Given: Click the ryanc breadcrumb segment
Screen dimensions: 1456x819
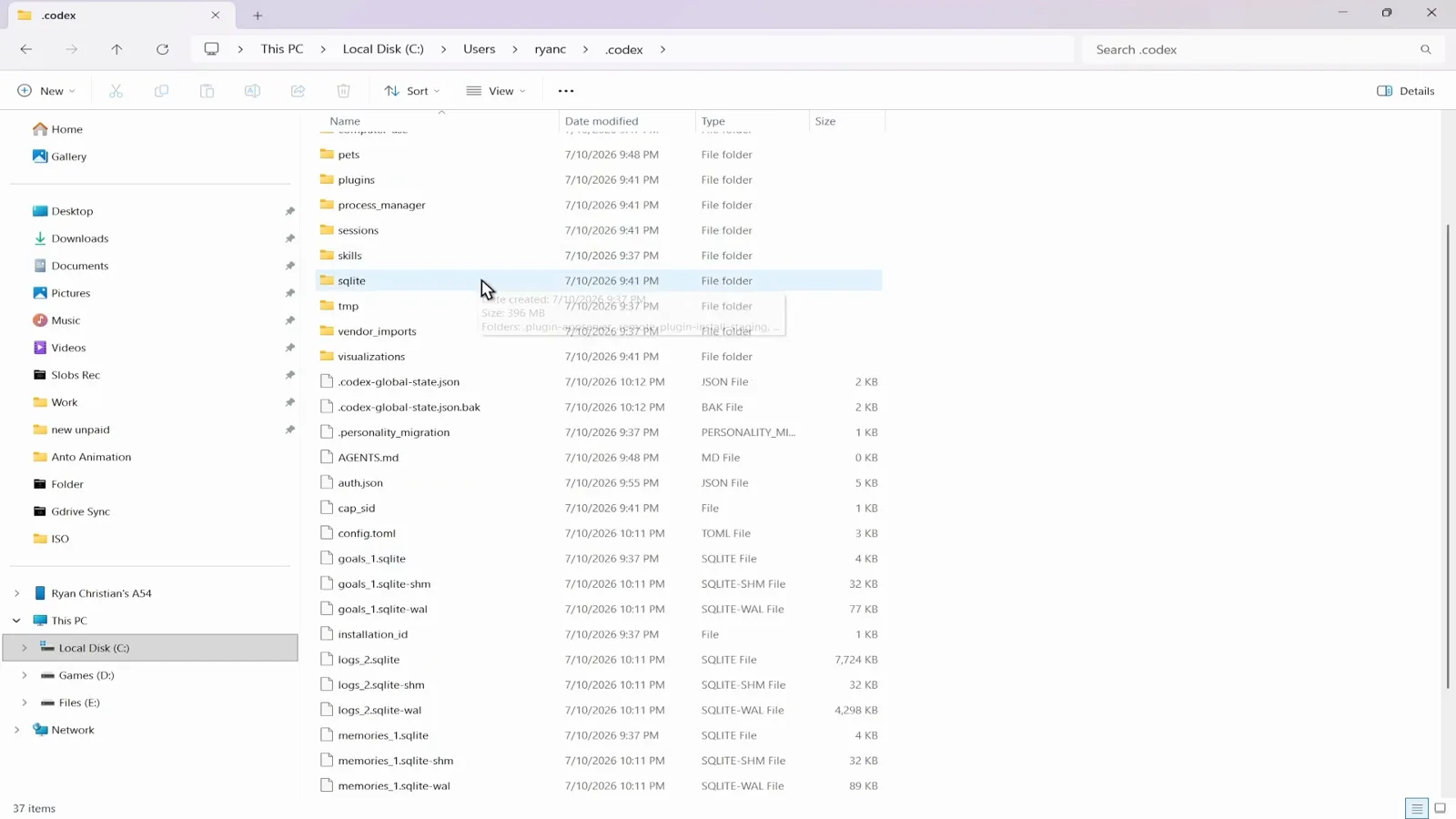Looking at the screenshot, I should tap(550, 49).
